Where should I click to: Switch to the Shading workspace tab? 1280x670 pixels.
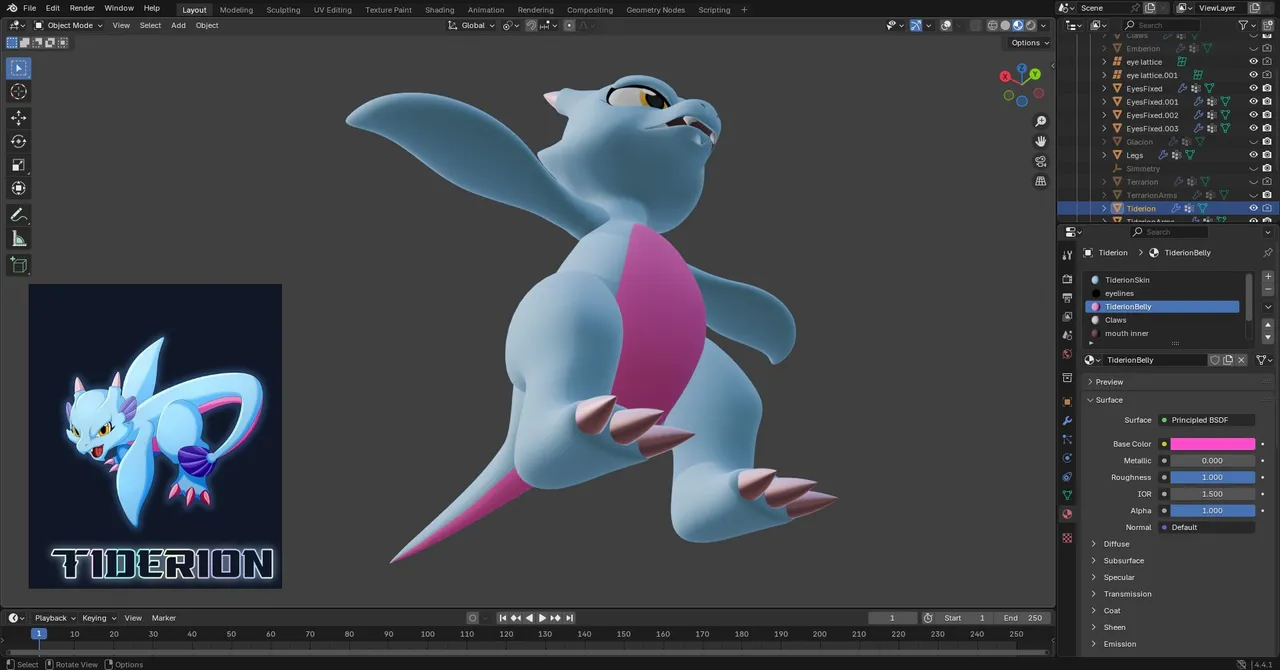point(439,10)
